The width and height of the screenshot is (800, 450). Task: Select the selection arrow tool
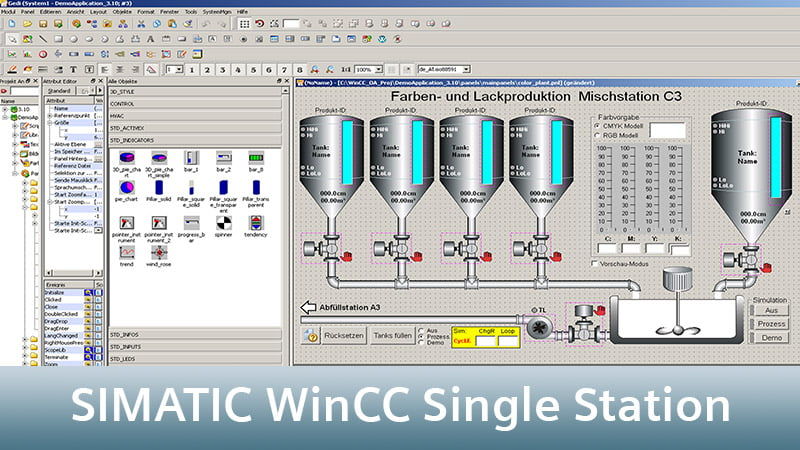click(12, 39)
